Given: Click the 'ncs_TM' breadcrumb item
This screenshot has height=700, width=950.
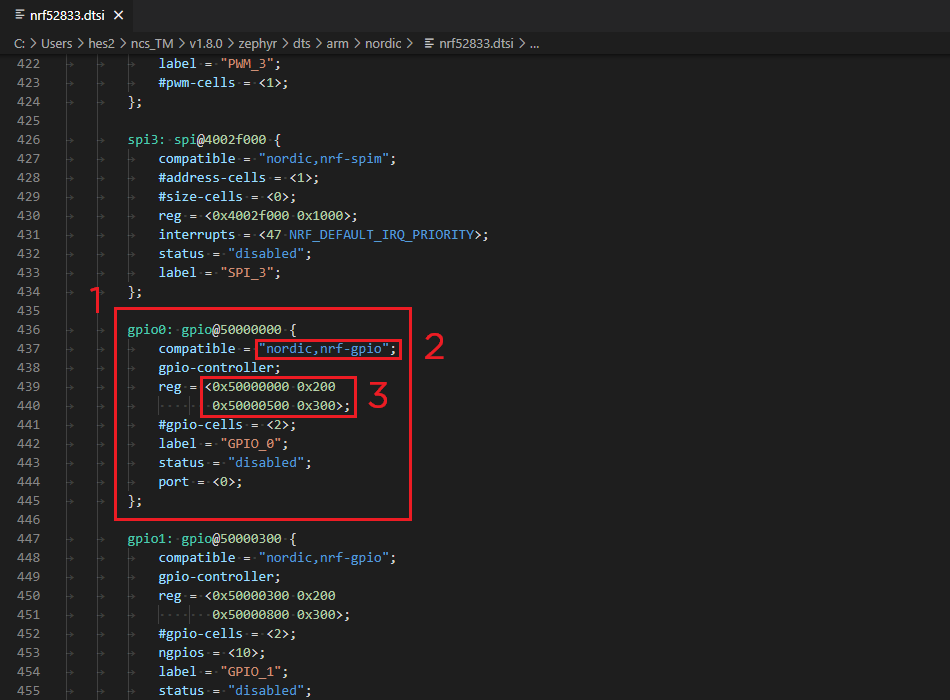Looking at the screenshot, I should [x=152, y=44].
